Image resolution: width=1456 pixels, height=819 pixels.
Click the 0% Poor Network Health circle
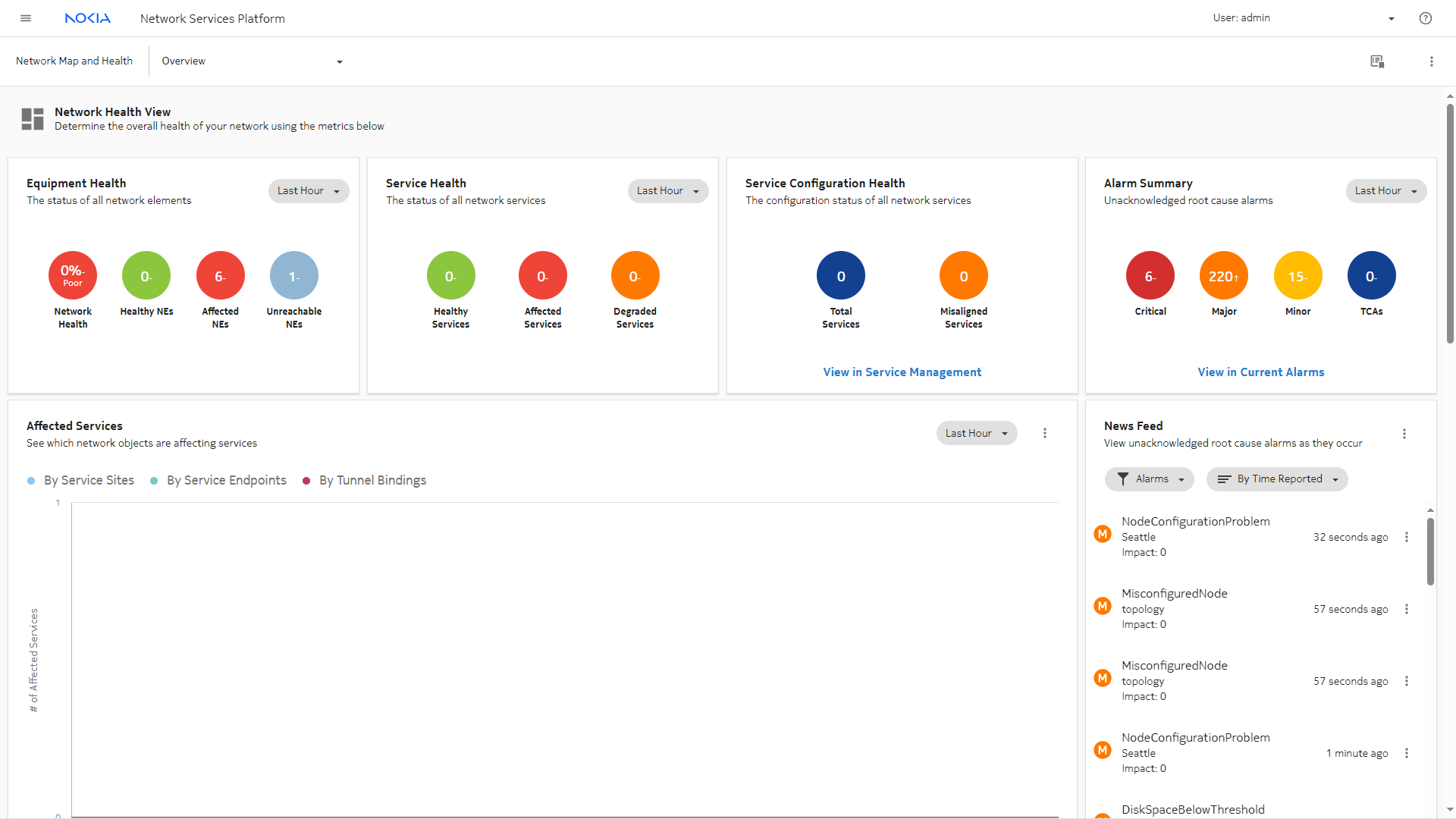(73, 275)
